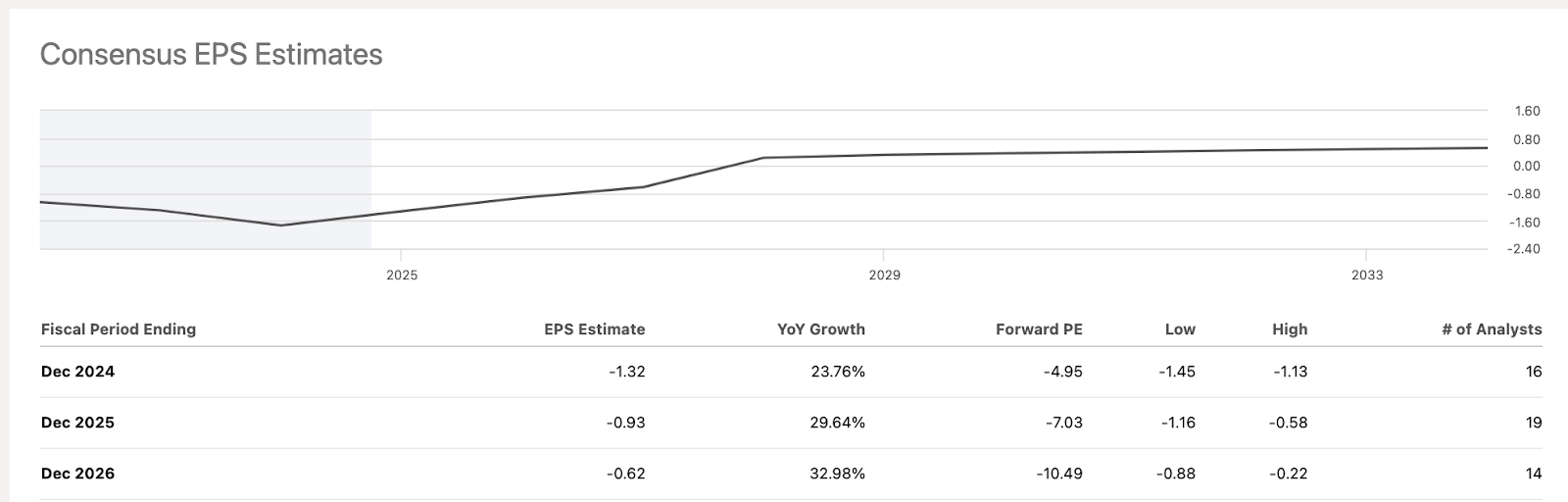This screenshot has width=1568, height=502.
Task: Click the EPS Estimate column header
Action: click(x=594, y=329)
